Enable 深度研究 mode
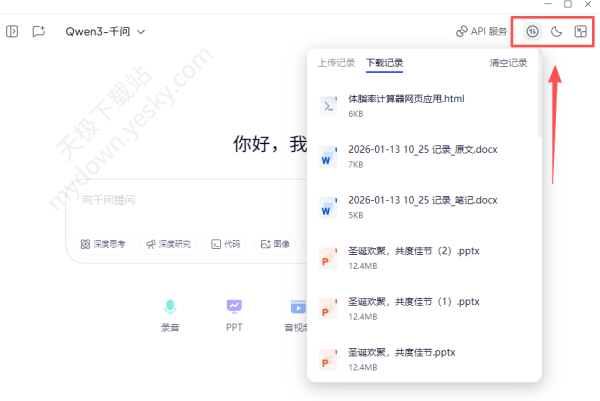Image resolution: width=600 pixels, height=401 pixels. [167, 243]
